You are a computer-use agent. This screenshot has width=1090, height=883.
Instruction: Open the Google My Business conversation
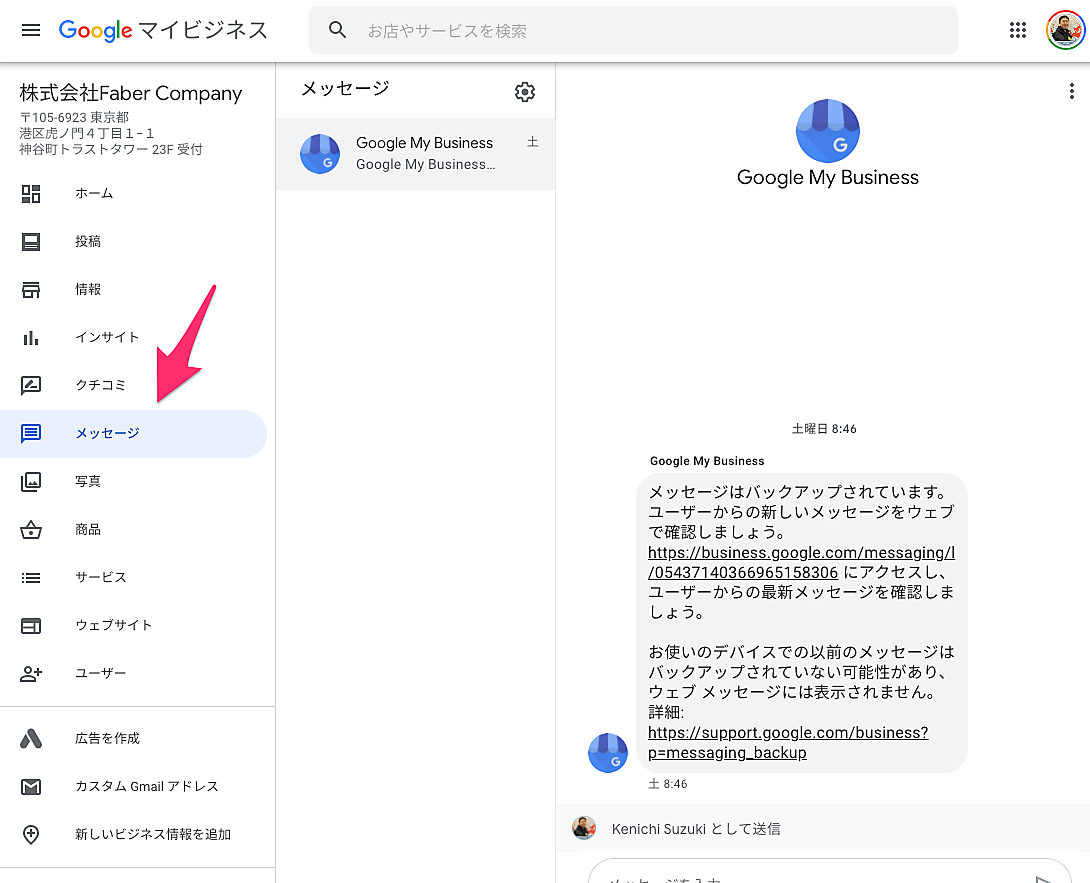pyautogui.click(x=416, y=154)
